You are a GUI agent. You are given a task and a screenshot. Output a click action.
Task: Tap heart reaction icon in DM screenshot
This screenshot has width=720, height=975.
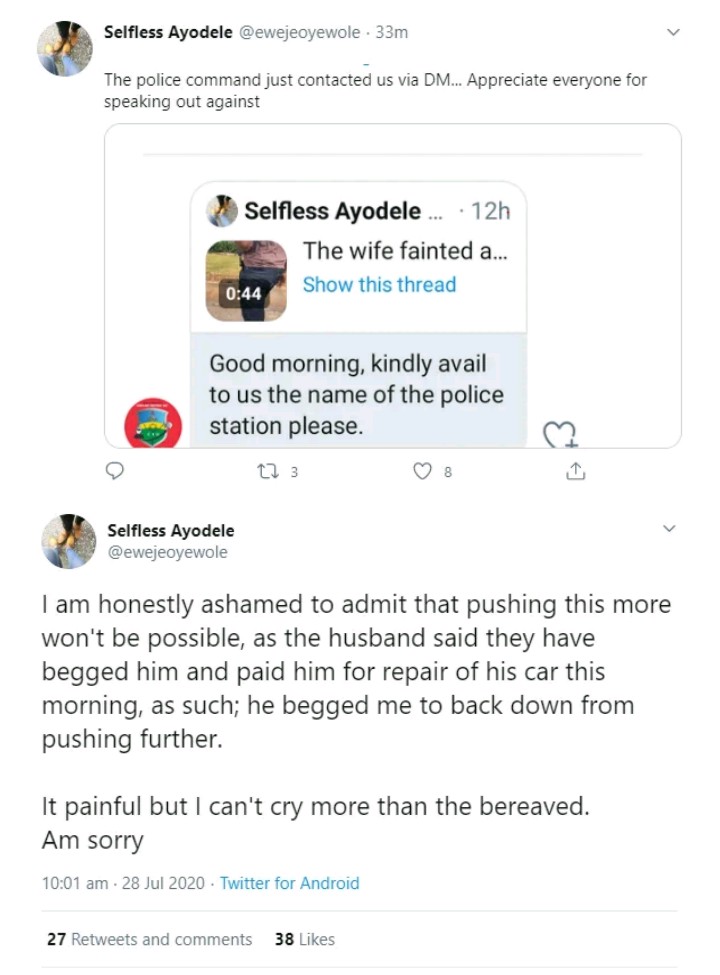(x=559, y=433)
